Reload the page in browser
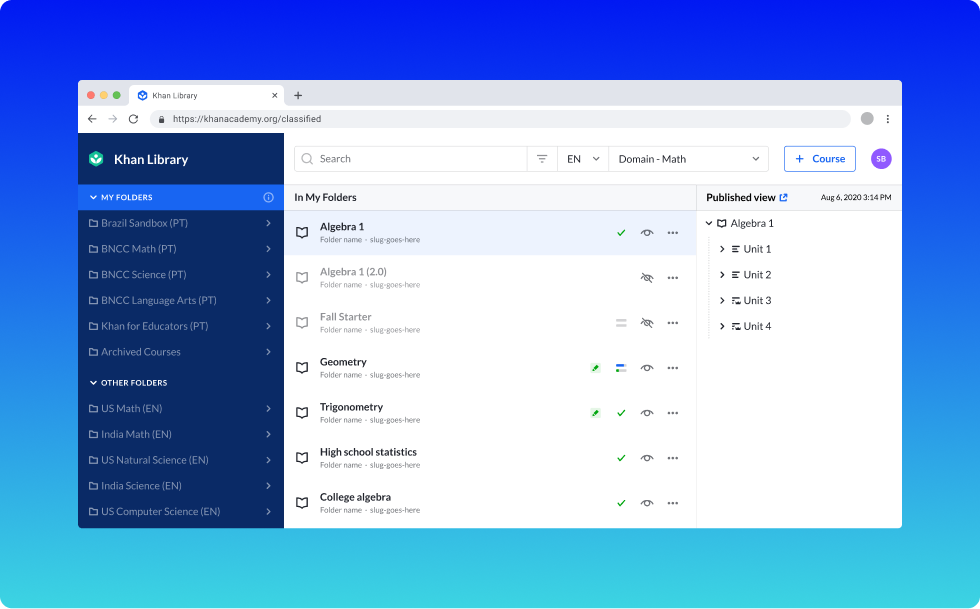The image size is (980, 609). tap(133, 119)
